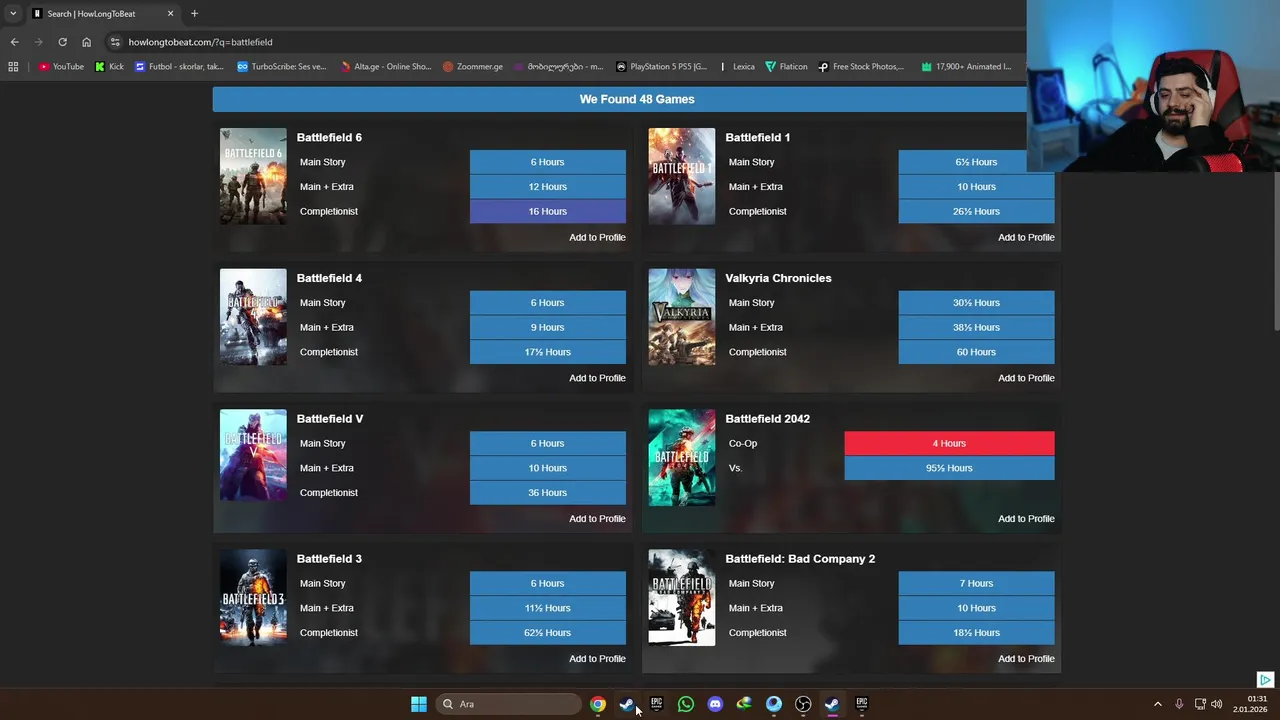Open the Battlefield 6 title link
The height and width of the screenshot is (720, 1280).
pos(329,137)
